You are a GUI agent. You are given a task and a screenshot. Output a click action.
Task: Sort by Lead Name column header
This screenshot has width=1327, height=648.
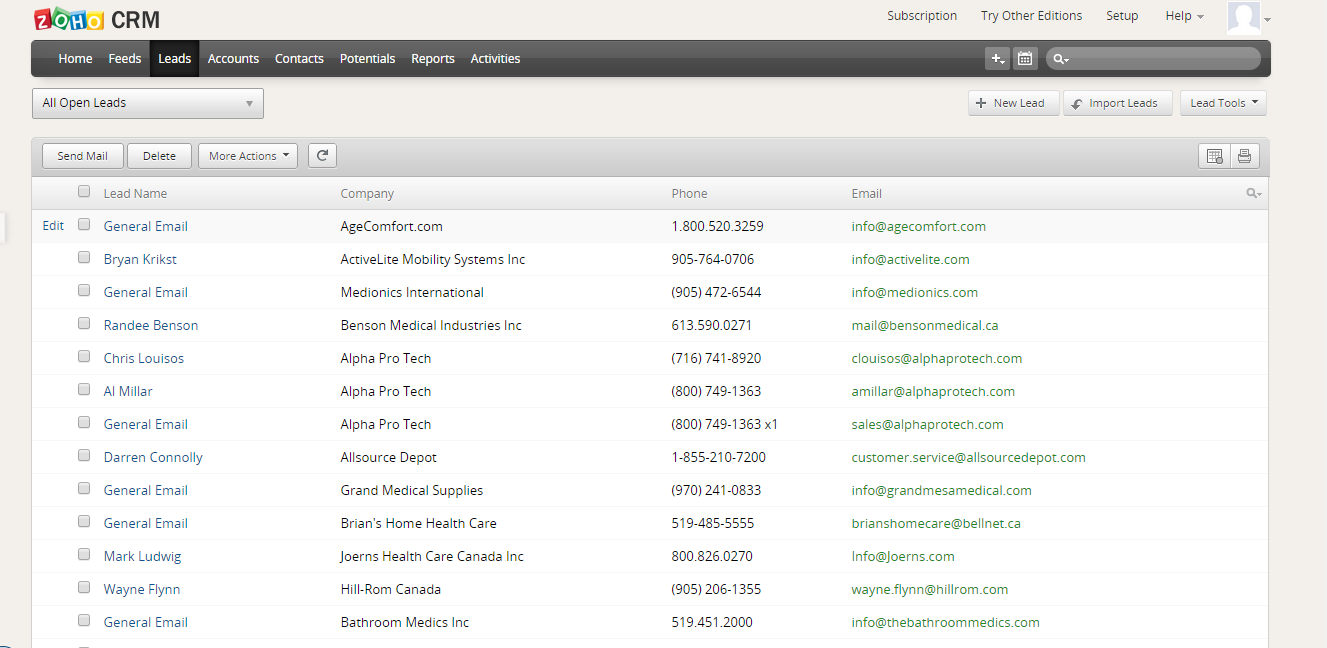[x=135, y=193]
